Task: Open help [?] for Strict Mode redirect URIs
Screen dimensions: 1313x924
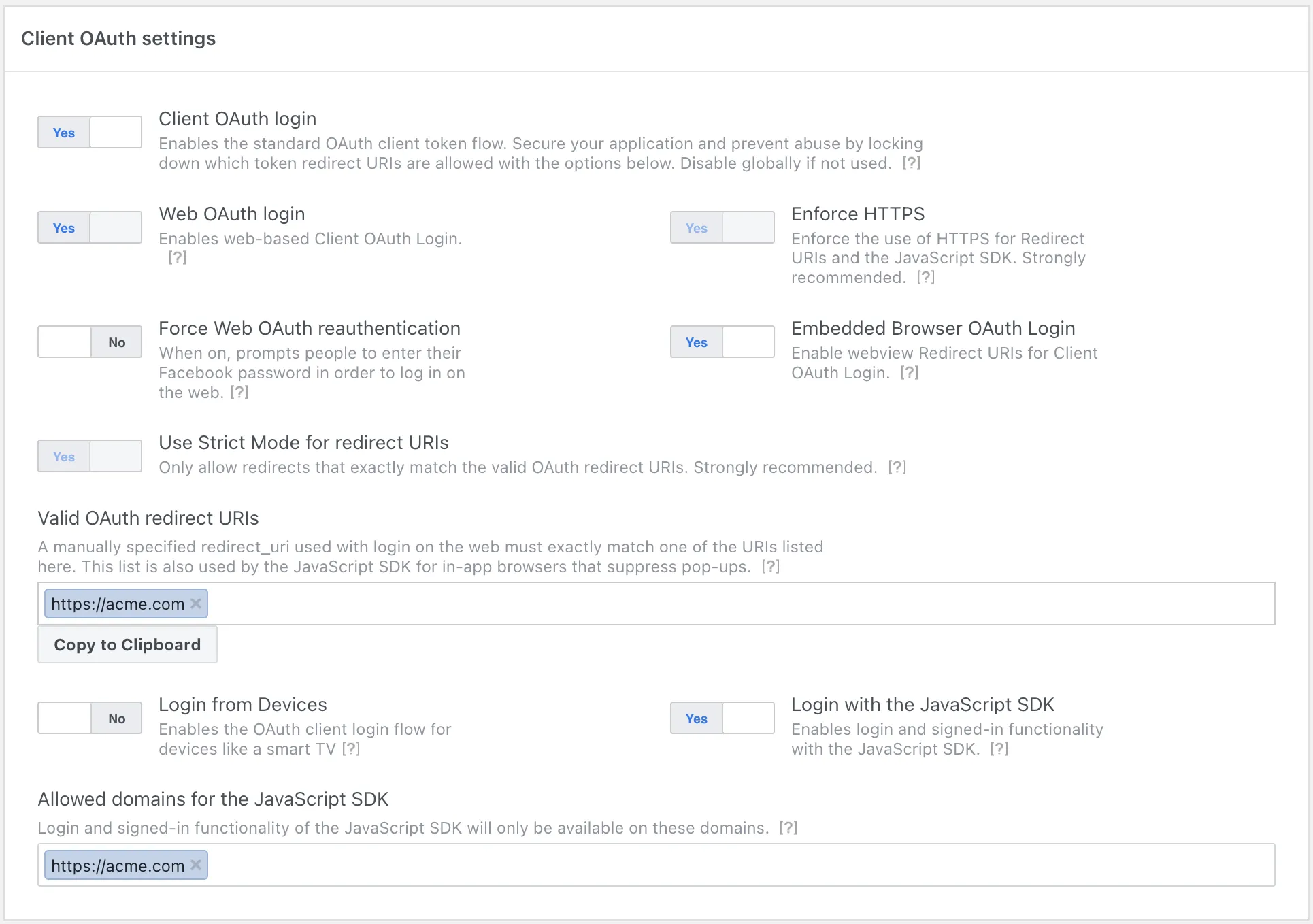Action: click(x=897, y=467)
